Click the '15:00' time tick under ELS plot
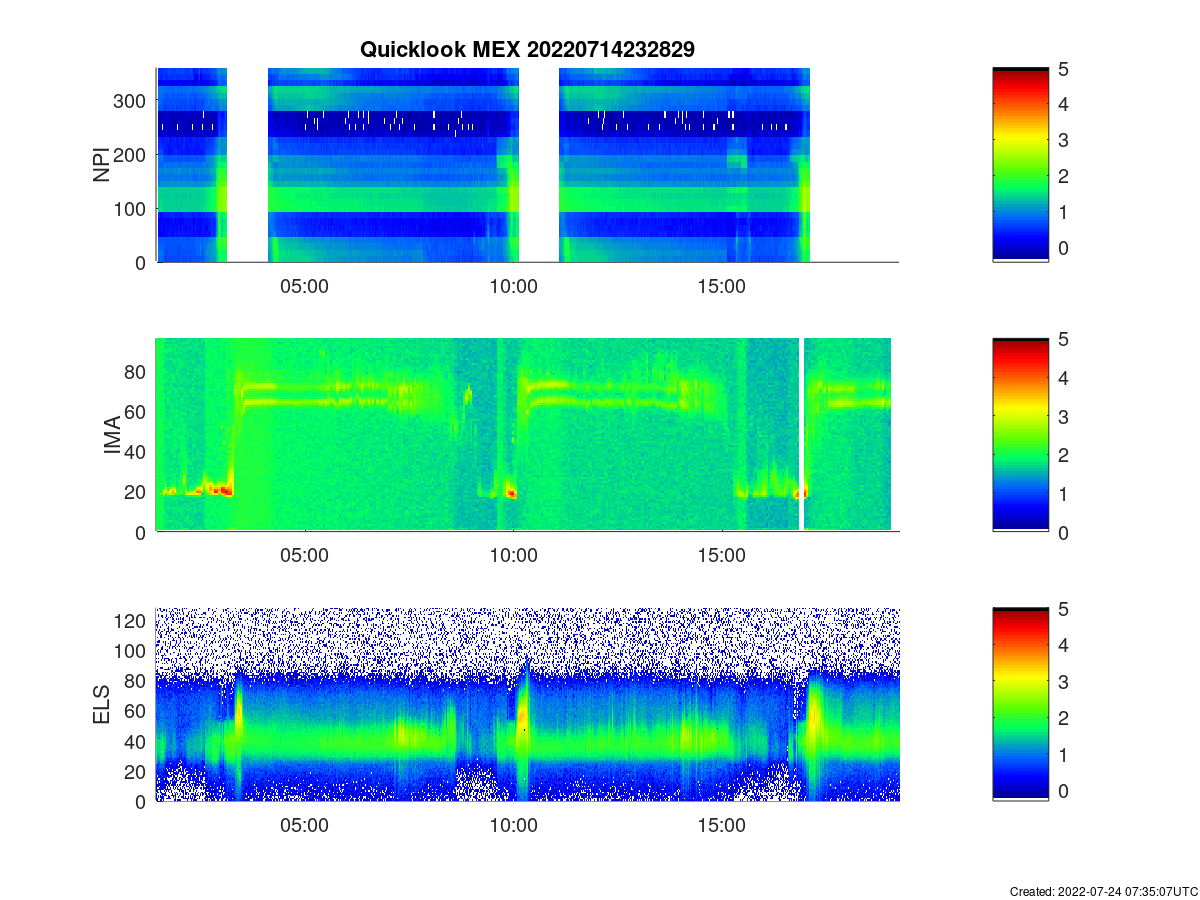The image size is (1200, 900). click(x=722, y=826)
